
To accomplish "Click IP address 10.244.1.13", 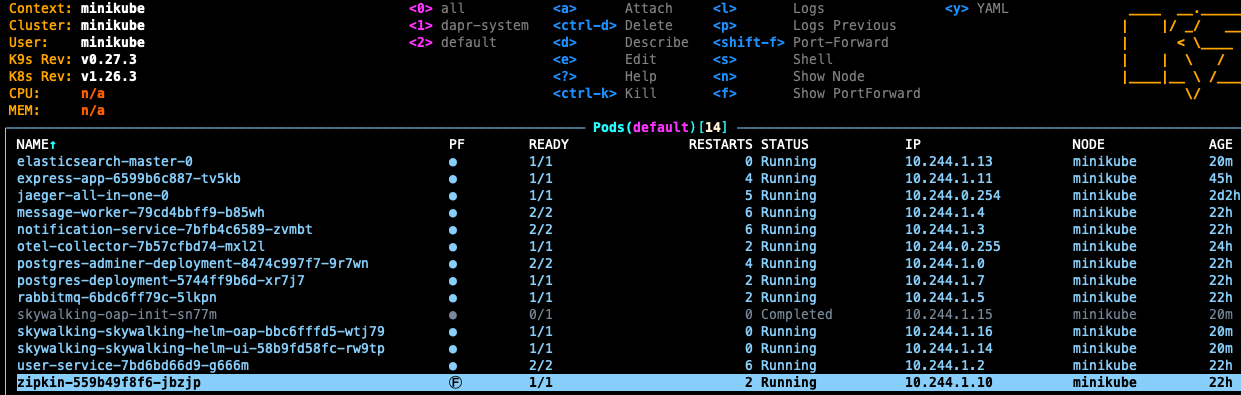I will [949, 162].
